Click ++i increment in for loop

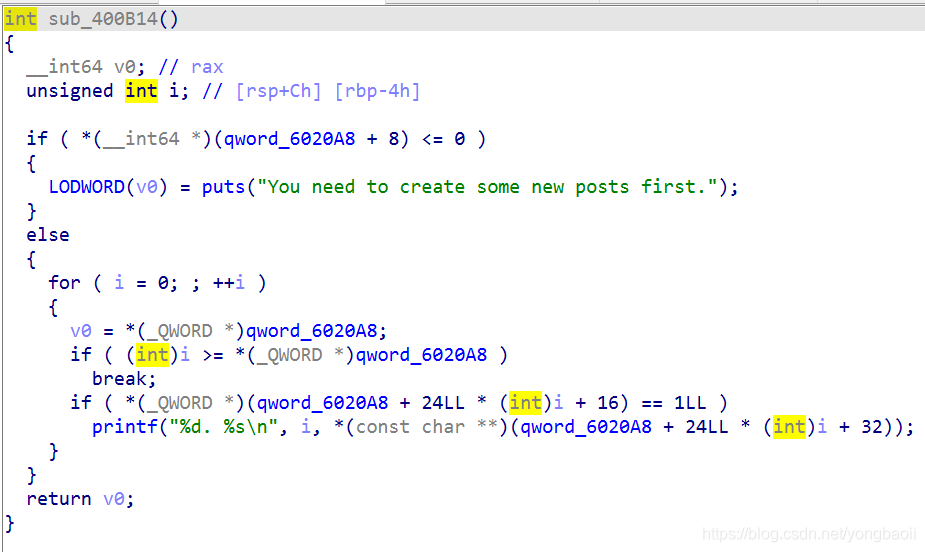pos(229,282)
